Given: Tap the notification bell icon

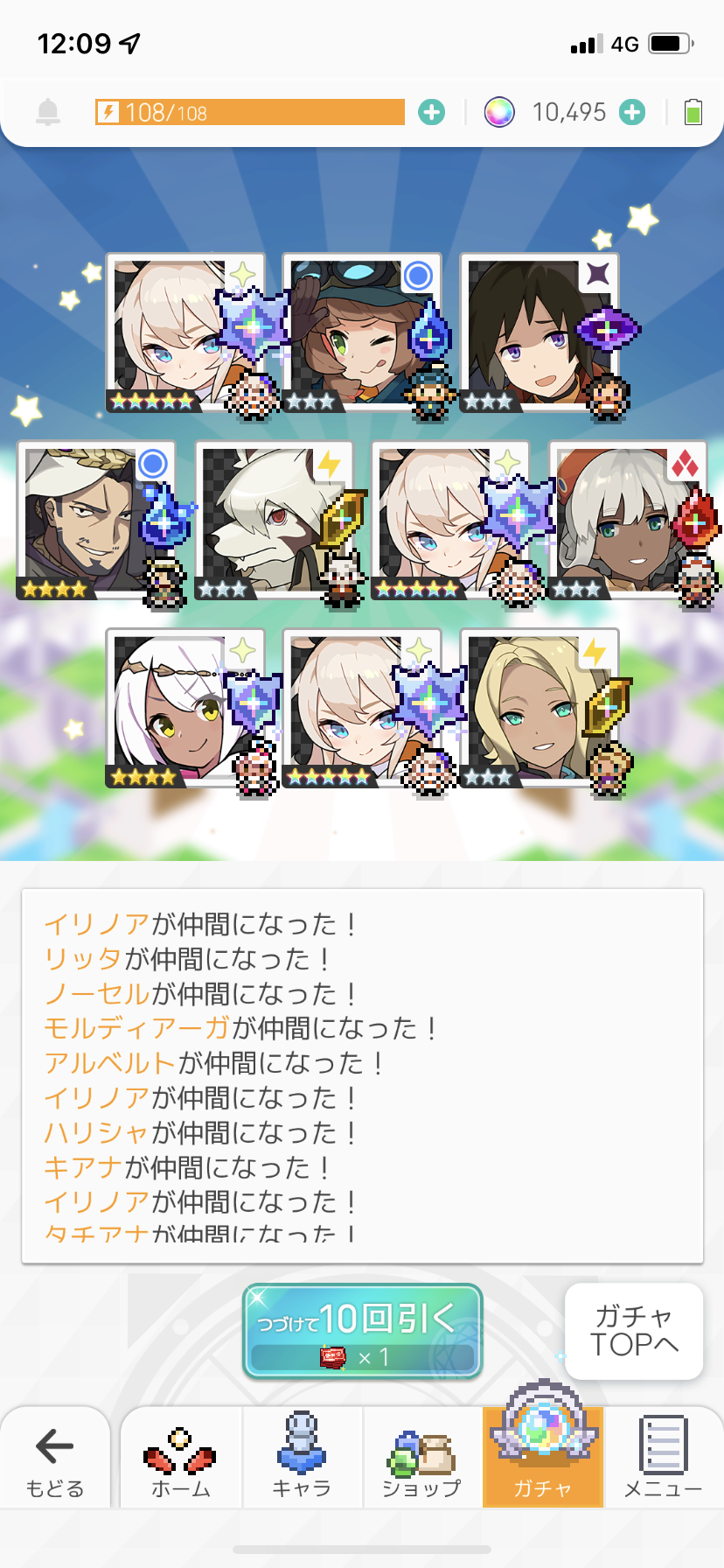Looking at the screenshot, I should (x=48, y=112).
